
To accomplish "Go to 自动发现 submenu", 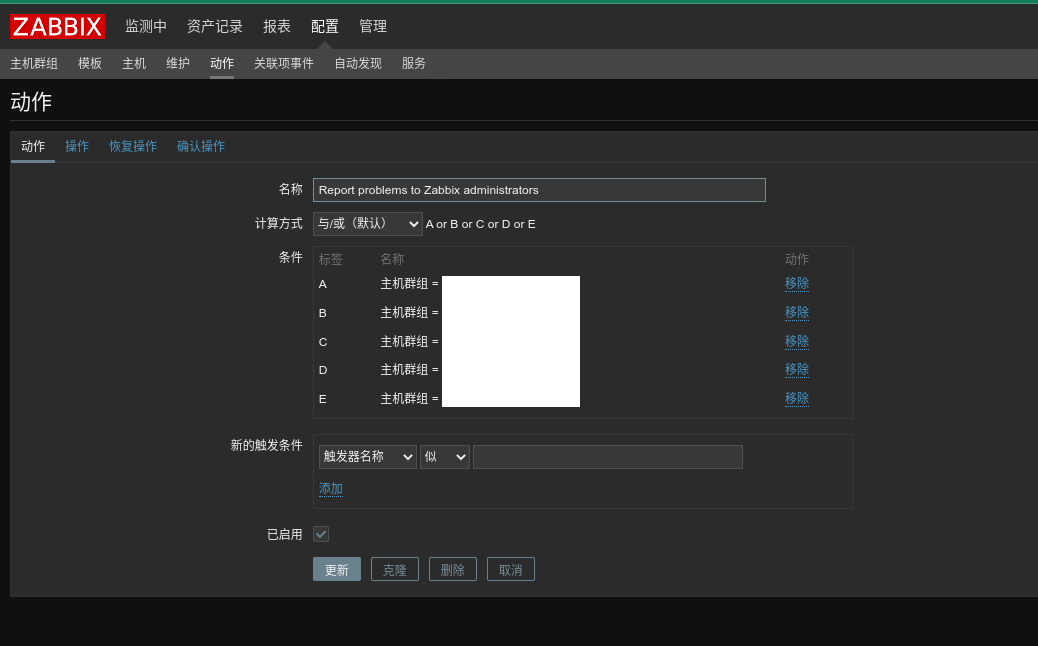I will pyautogui.click(x=357, y=64).
